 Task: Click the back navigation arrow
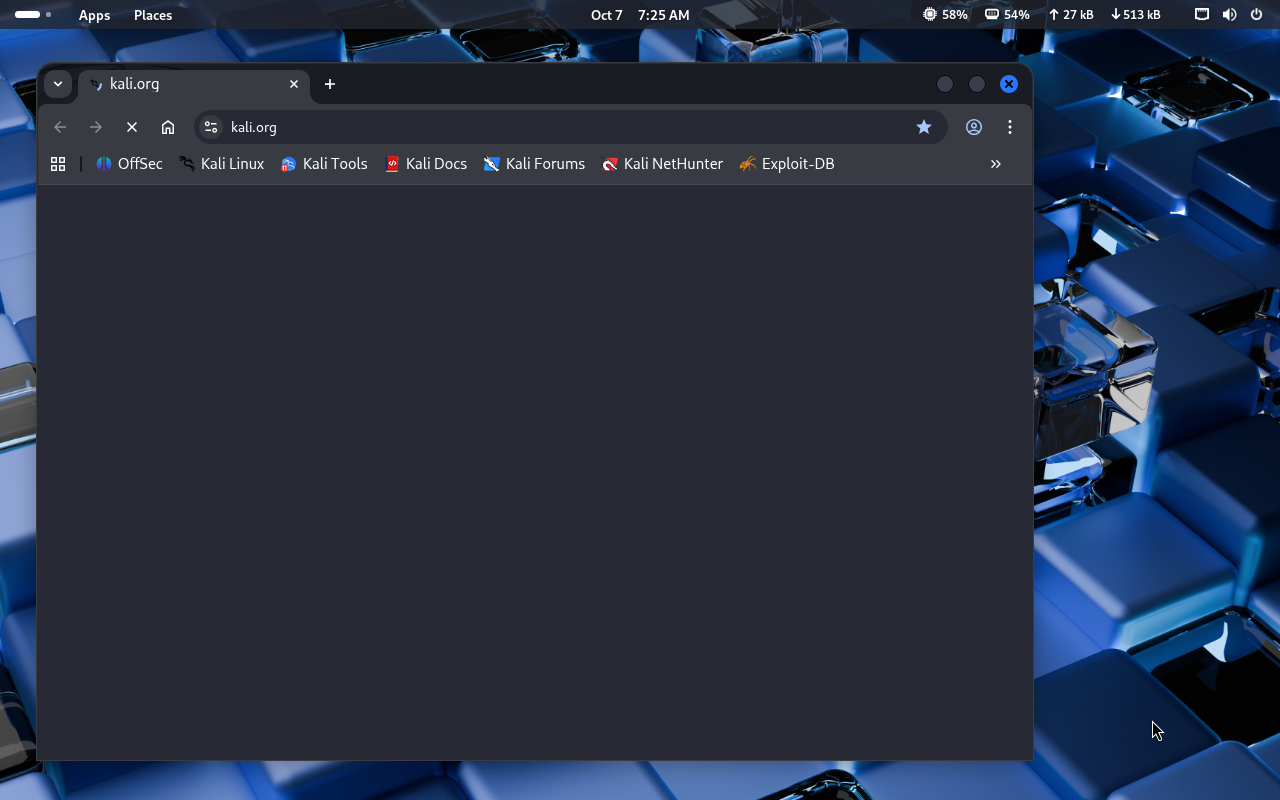click(x=60, y=127)
